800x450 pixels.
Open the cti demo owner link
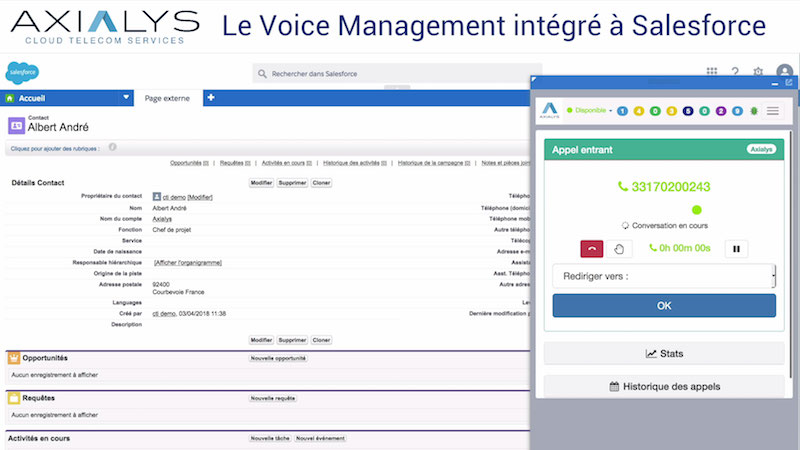click(x=174, y=197)
